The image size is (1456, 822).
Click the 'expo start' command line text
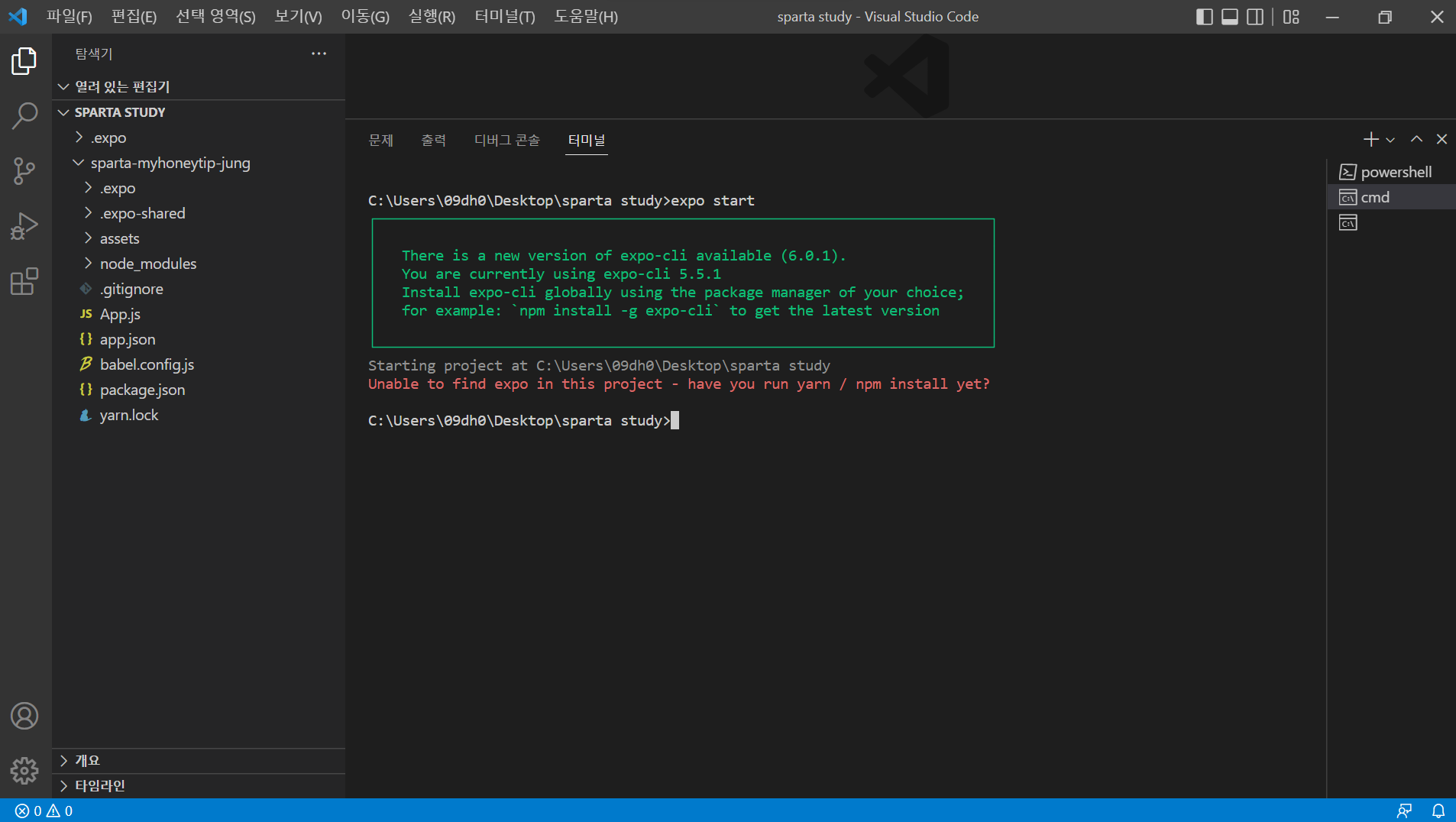point(713,201)
